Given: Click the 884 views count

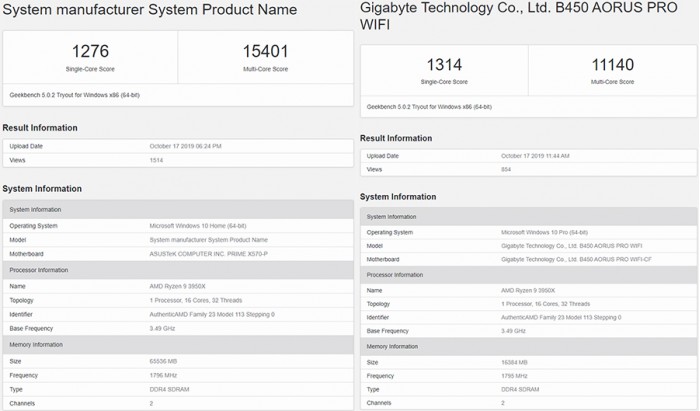Looking at the screenshot, I should [506, 170].
